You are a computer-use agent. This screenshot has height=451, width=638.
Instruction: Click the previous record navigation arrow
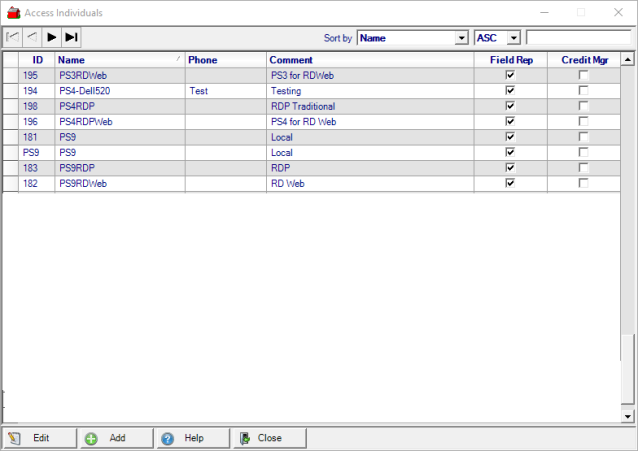32,38
